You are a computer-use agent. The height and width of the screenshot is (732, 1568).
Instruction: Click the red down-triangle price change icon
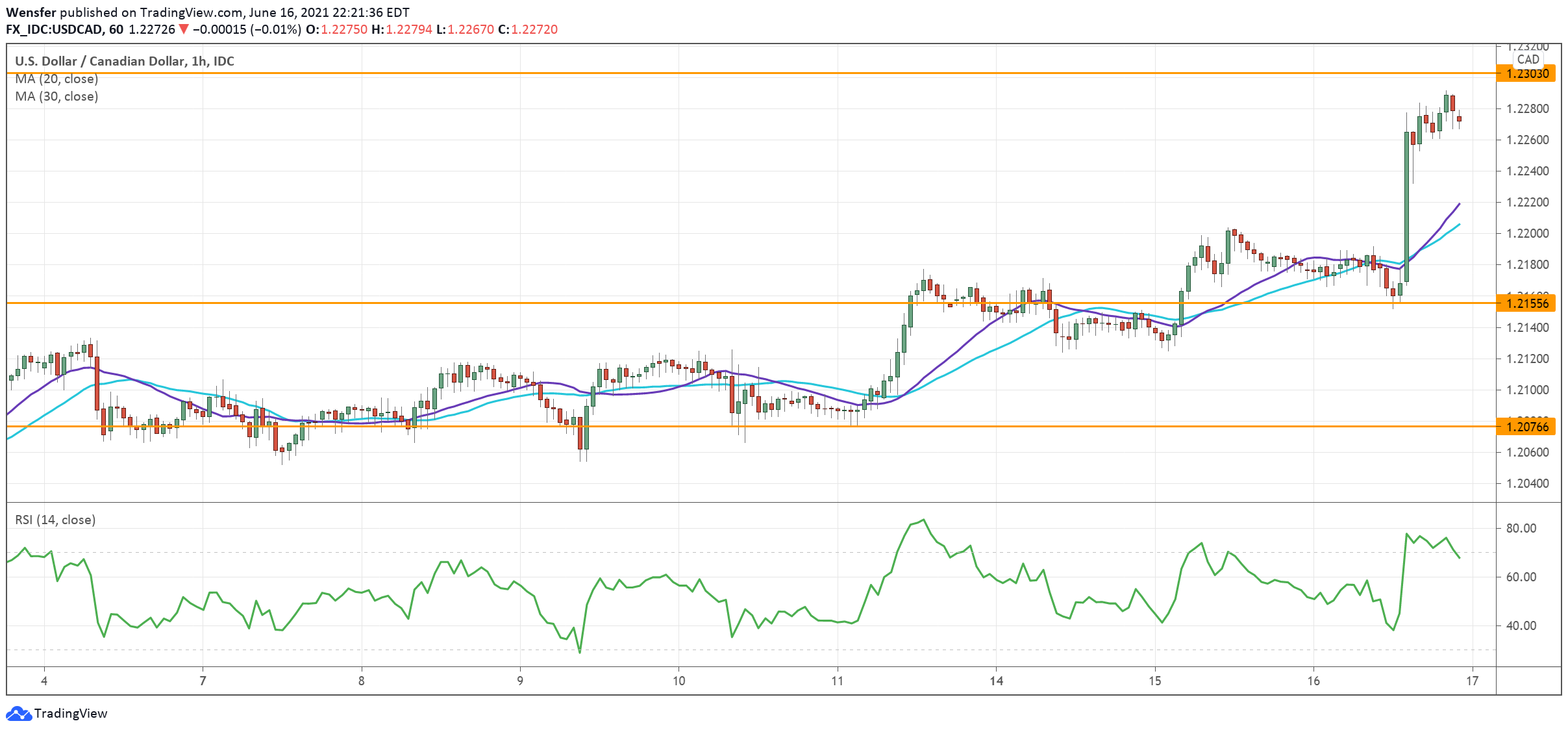(184, 29)
